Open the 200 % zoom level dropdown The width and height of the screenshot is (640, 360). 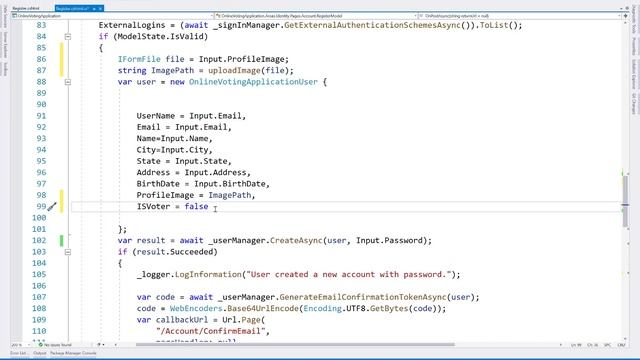pos(20,345)
